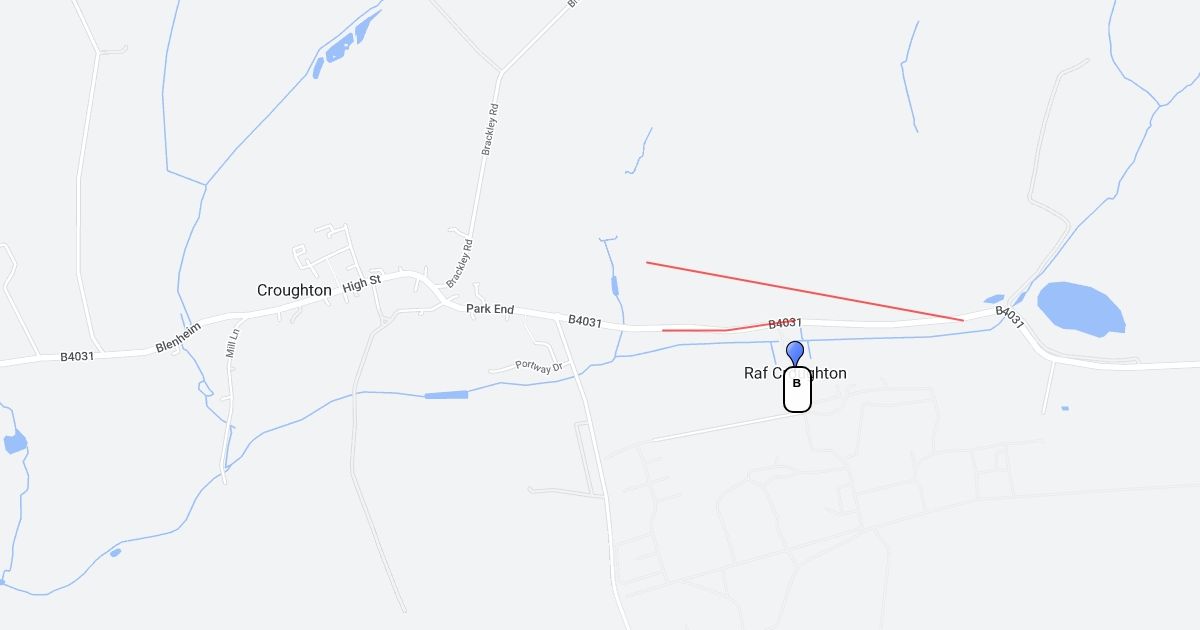Select the B4031 label nearest Blenheim
The image size is (1200, 630).
point(77,356)
